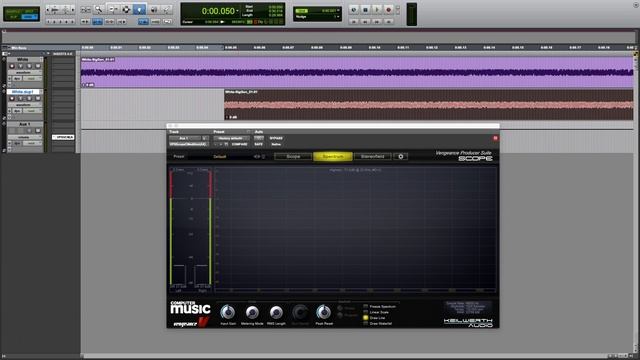Select the highlighted Grabber hand tool

point(140,9)
